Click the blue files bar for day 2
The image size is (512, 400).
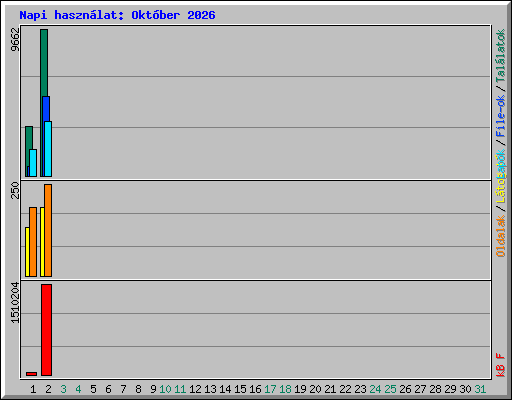(x=46, y=109)
